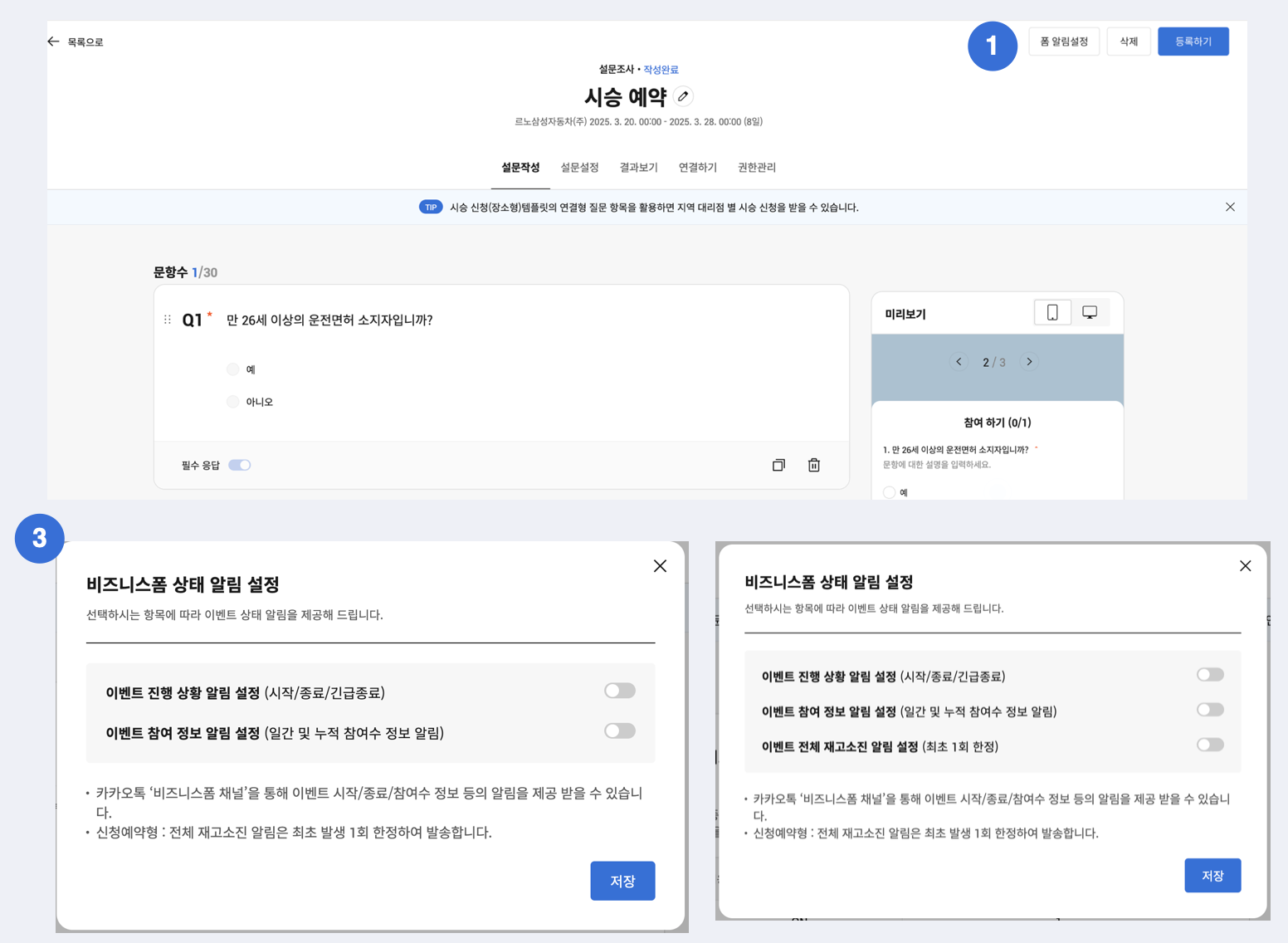1288x943 pixels.
Task: Click the 등록하기 button
Action: point(1193,42)
